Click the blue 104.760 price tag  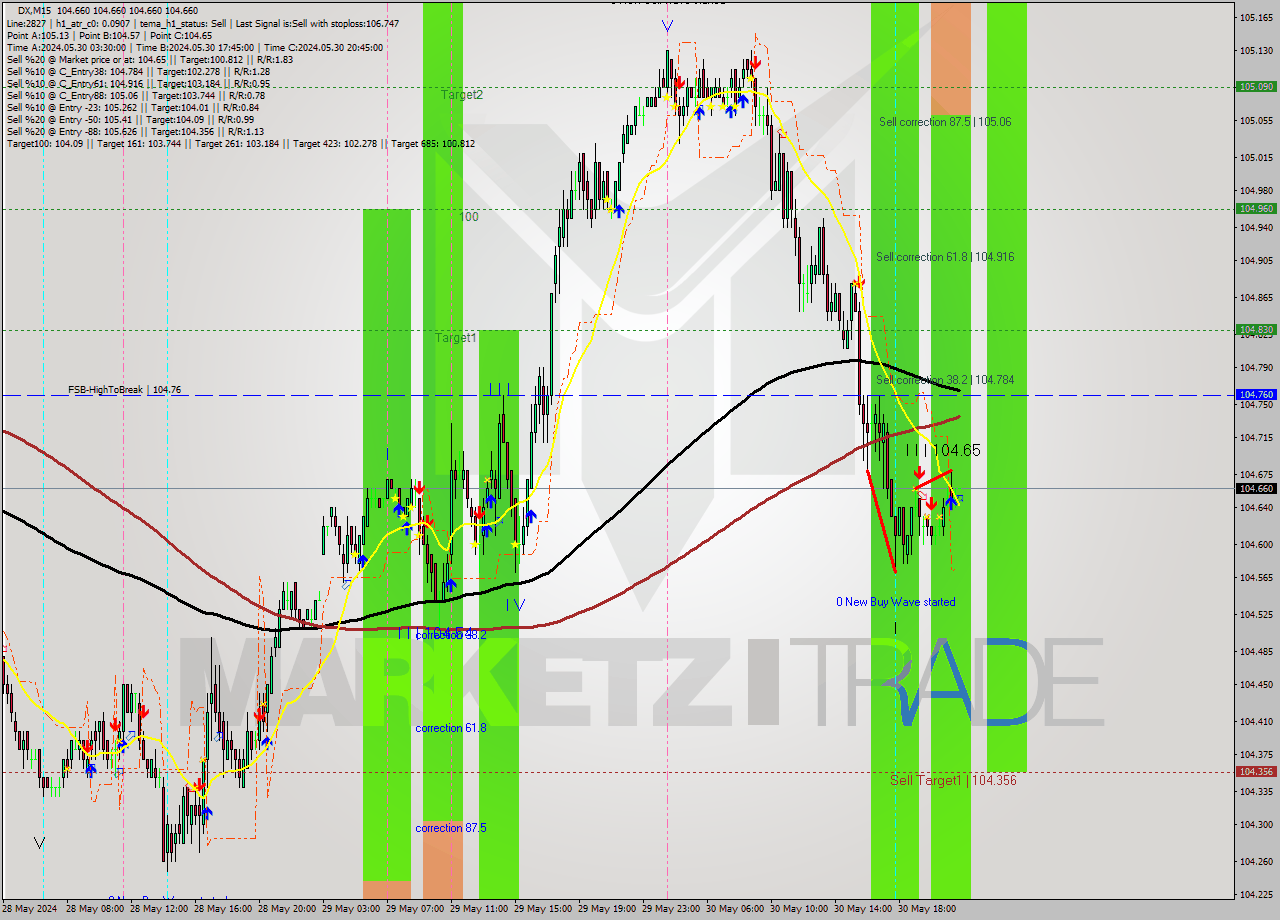1256,395
